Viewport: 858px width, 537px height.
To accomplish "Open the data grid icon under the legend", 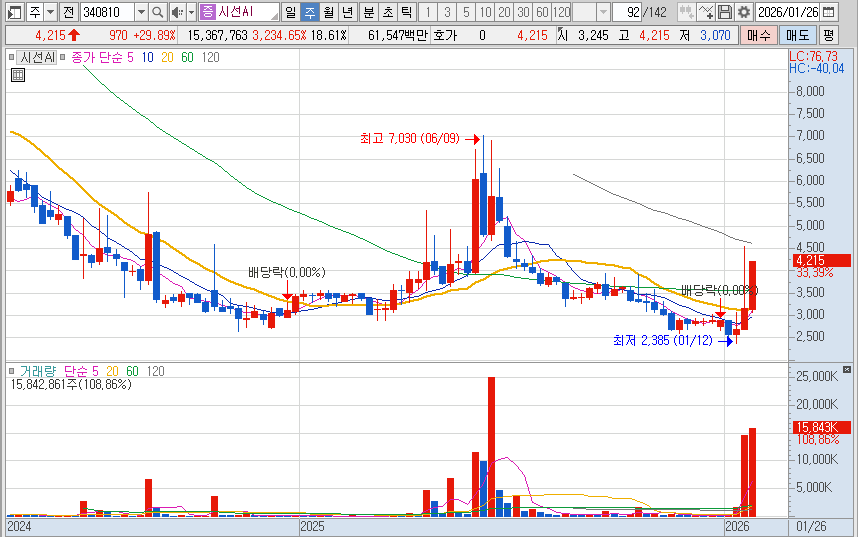I will pos(18,75).
